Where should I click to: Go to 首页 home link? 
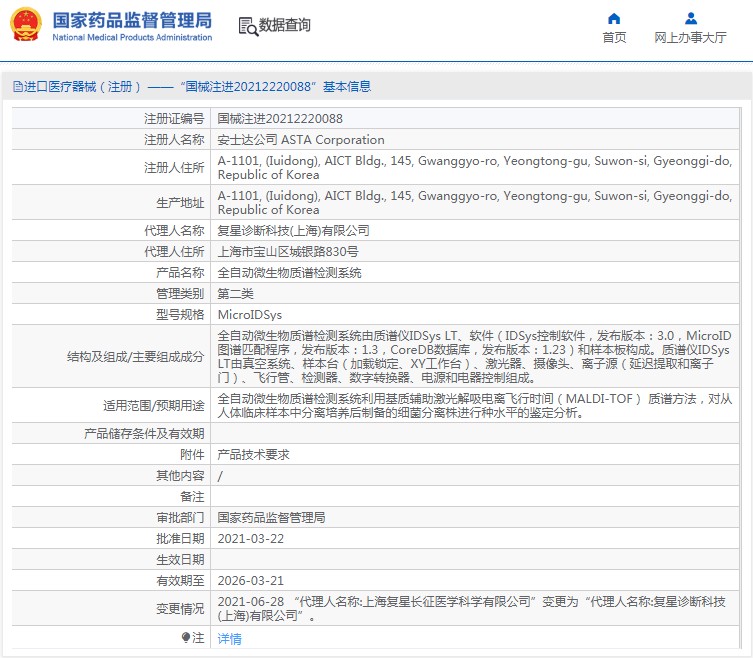(614, 37)
